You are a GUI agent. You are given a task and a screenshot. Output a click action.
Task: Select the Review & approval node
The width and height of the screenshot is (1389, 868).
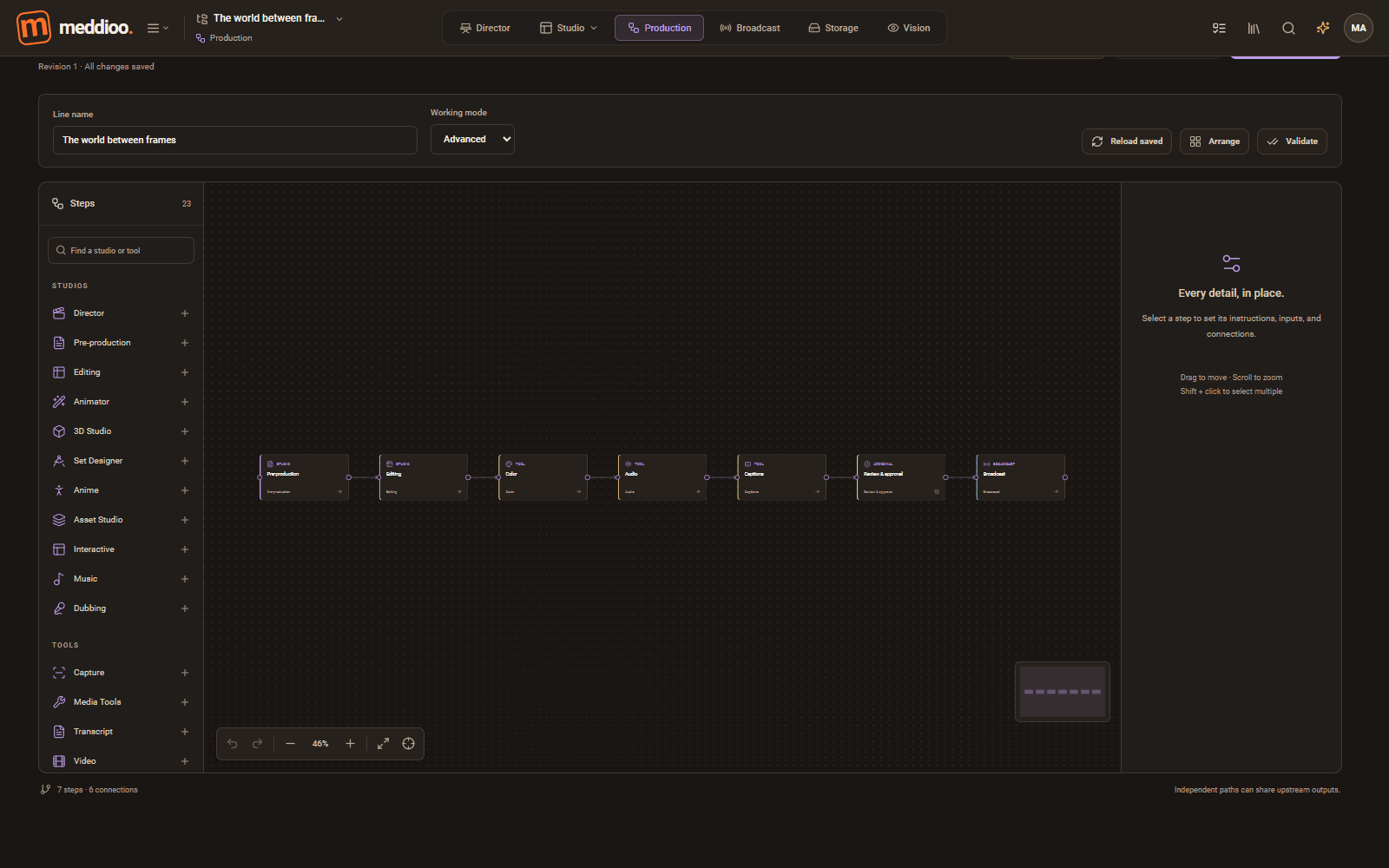coord(901,477)
